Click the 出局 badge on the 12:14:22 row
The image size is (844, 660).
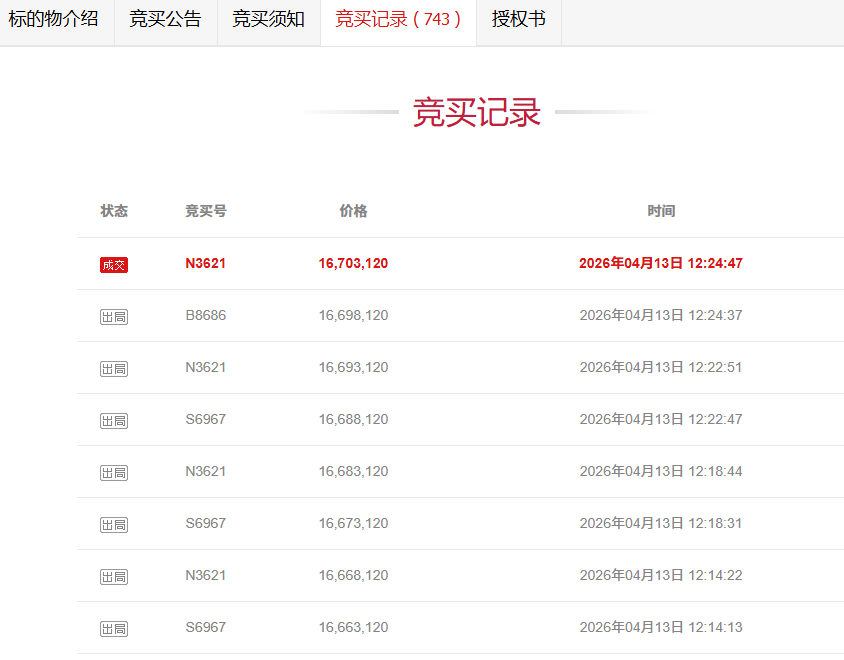pos(113,575)
